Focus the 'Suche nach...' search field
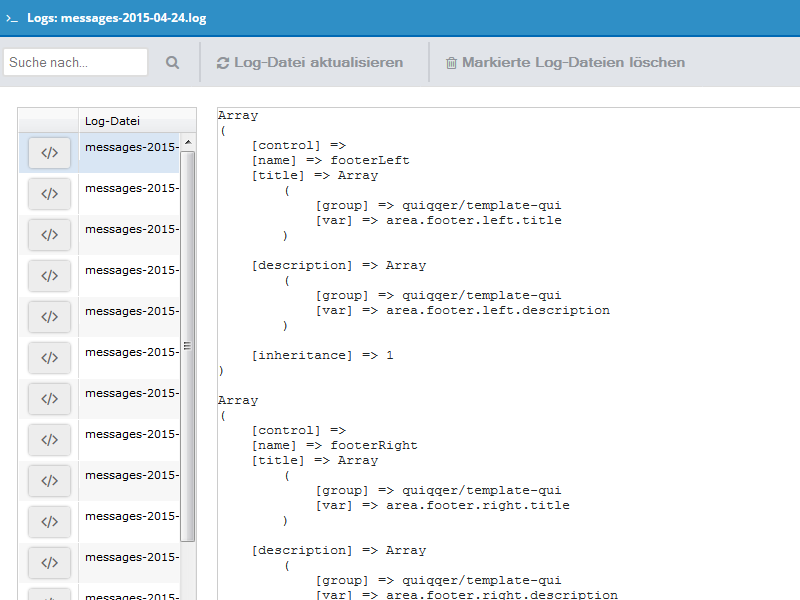The width and height of the screenshot is (800, 600). click(x=76, y=62)
